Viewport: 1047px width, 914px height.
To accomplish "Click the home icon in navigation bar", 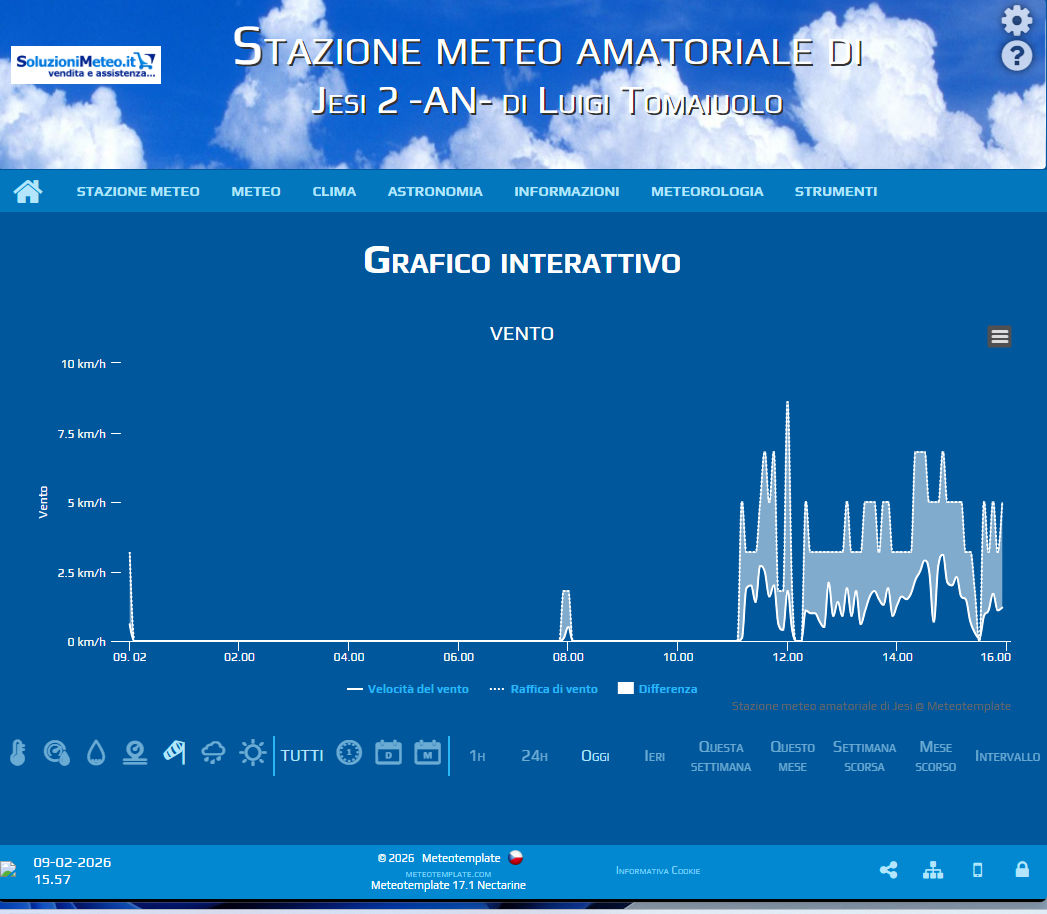I will coord(28,191).
